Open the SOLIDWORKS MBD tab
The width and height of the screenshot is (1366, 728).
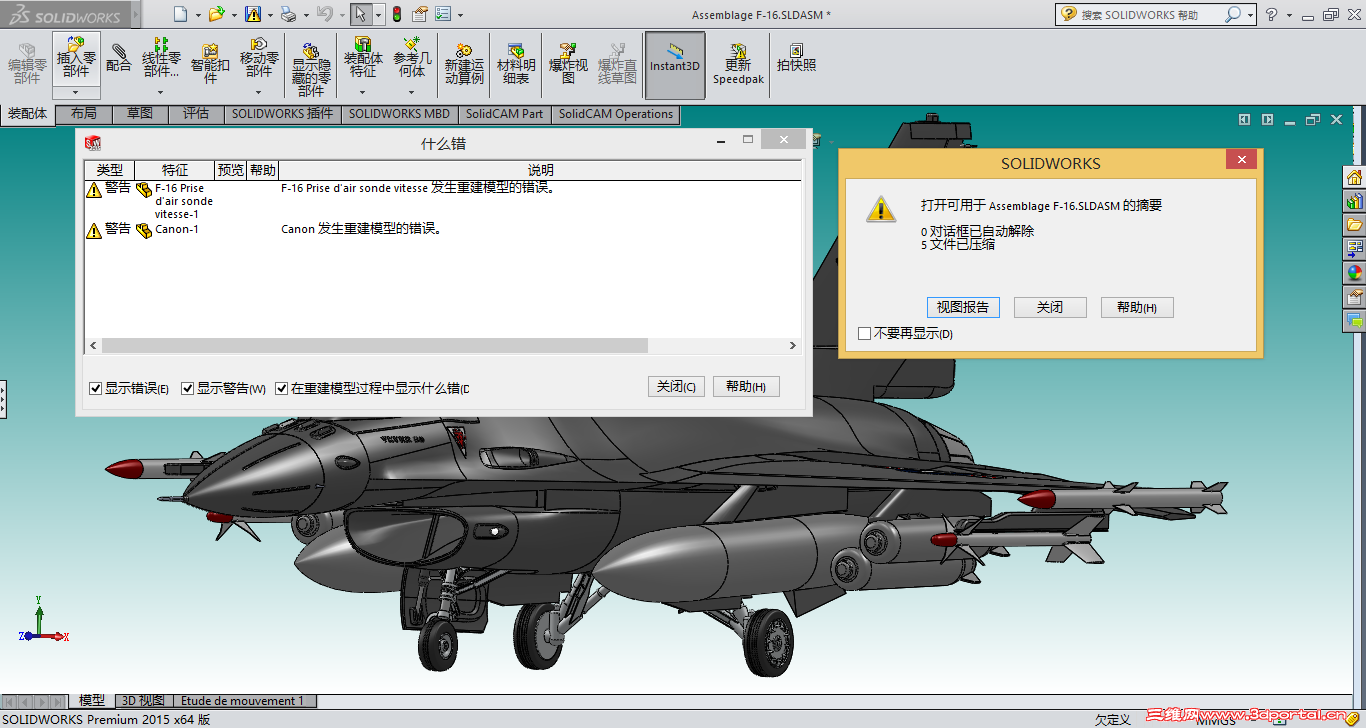tap(400, 114)
